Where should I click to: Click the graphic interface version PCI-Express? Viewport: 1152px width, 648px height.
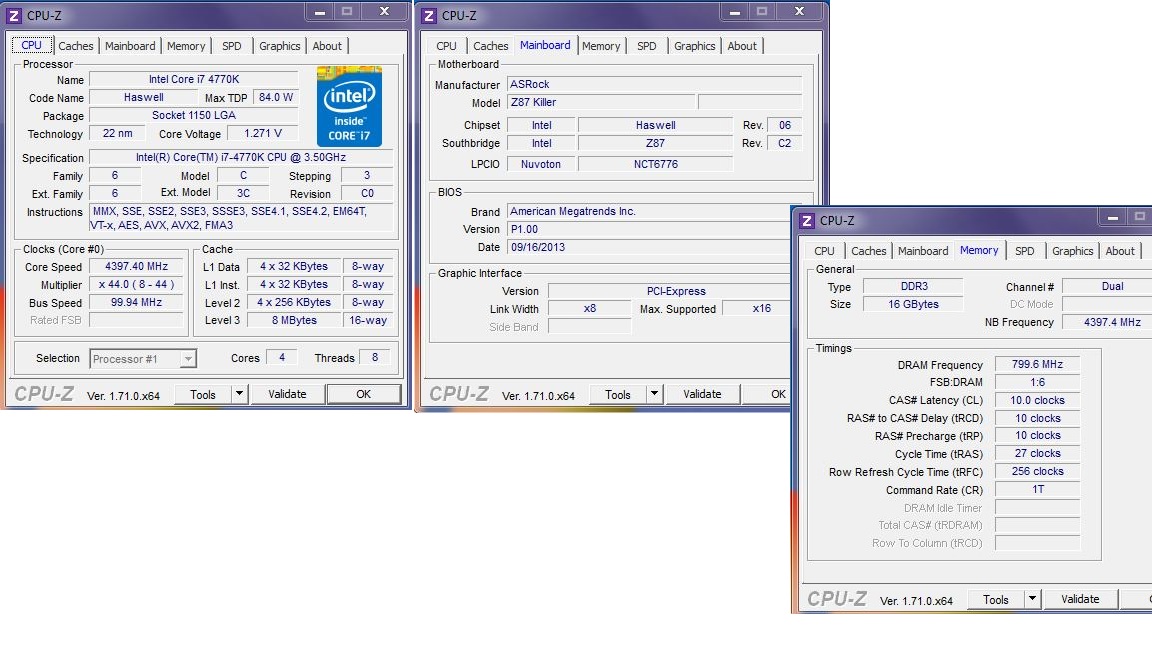(x=670, y=291)
